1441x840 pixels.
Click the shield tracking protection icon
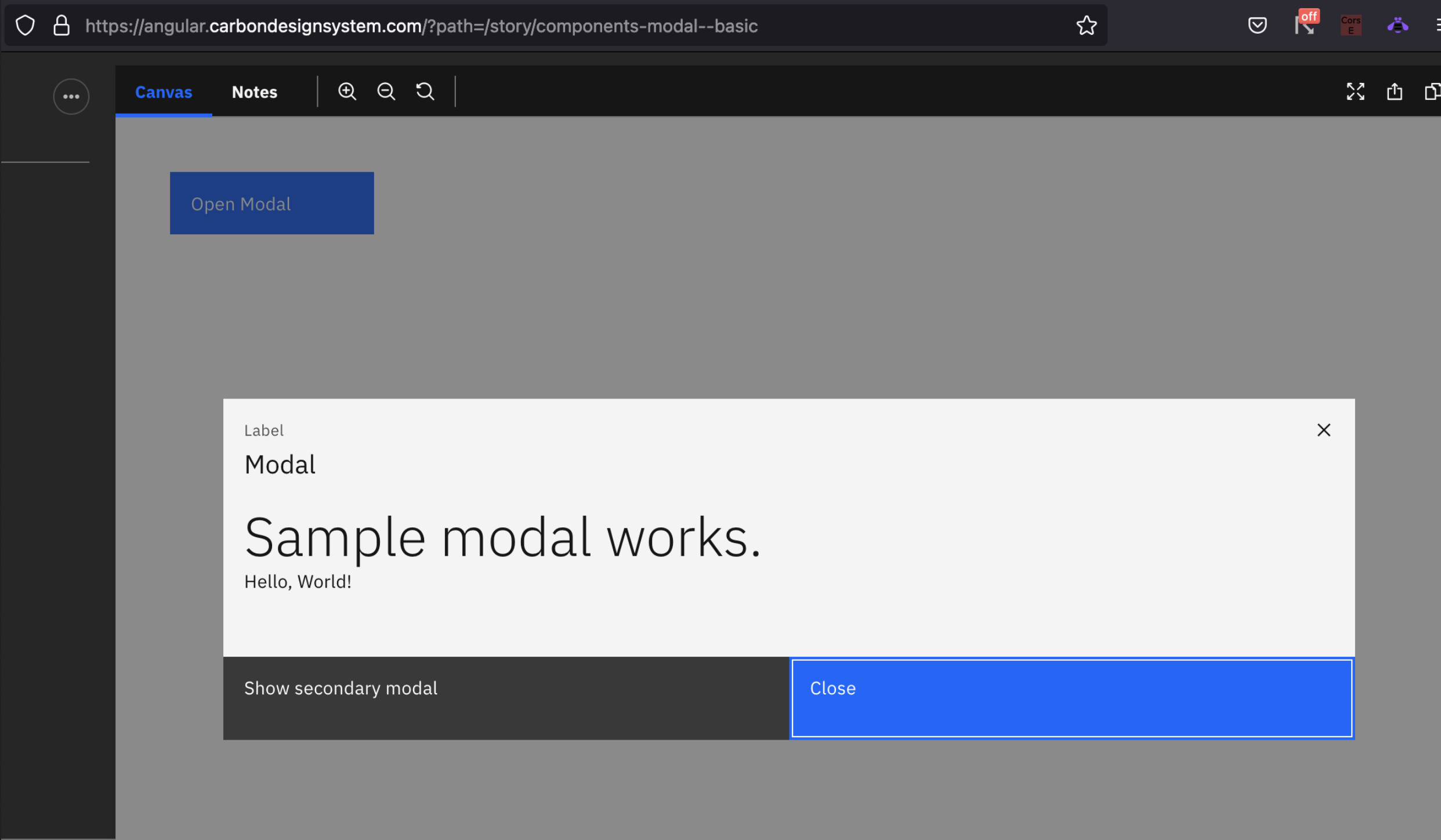click(x=25, y=26)
